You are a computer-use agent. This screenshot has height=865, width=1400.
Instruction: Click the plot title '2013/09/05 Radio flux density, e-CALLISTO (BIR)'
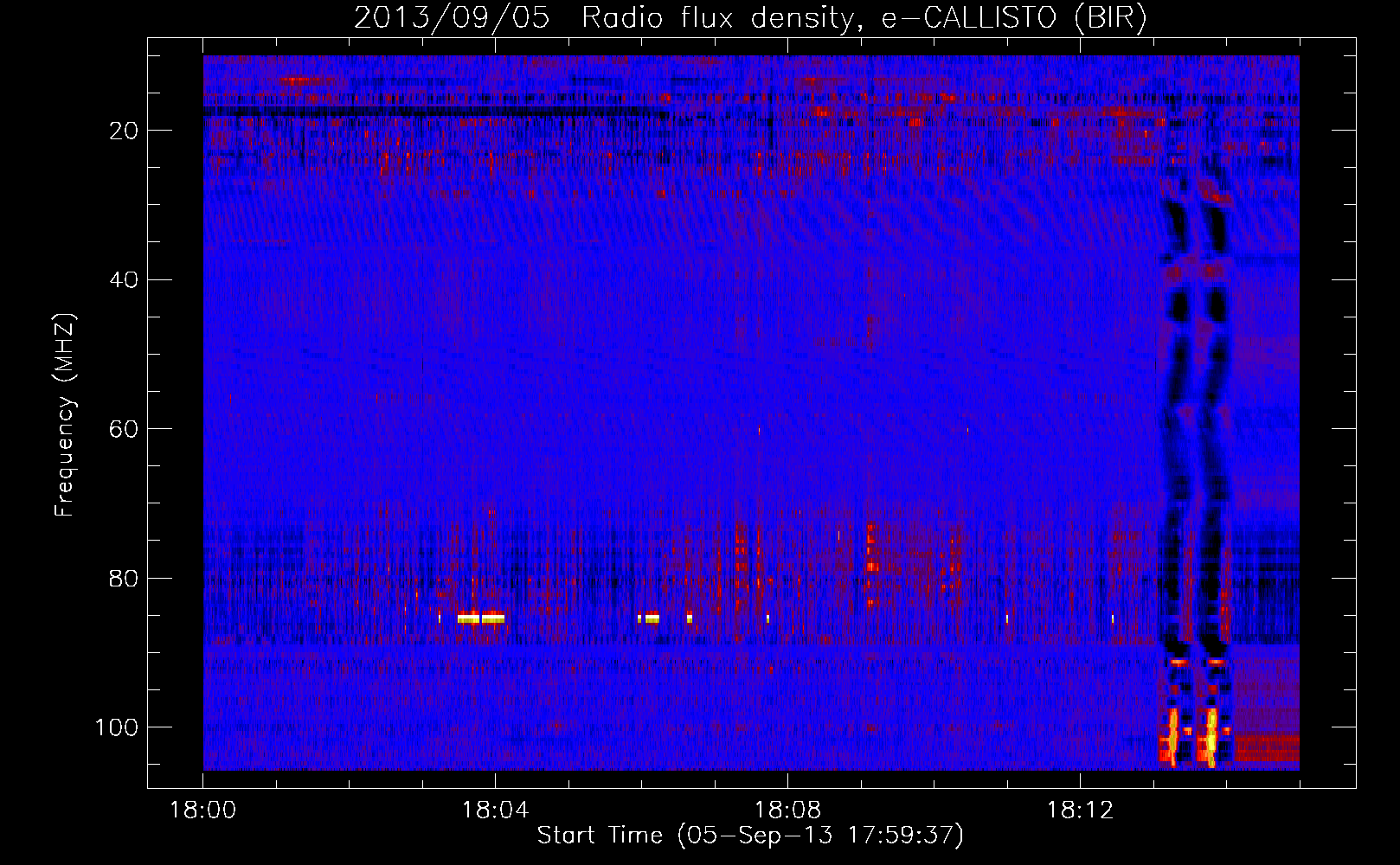tap(750, 17)
